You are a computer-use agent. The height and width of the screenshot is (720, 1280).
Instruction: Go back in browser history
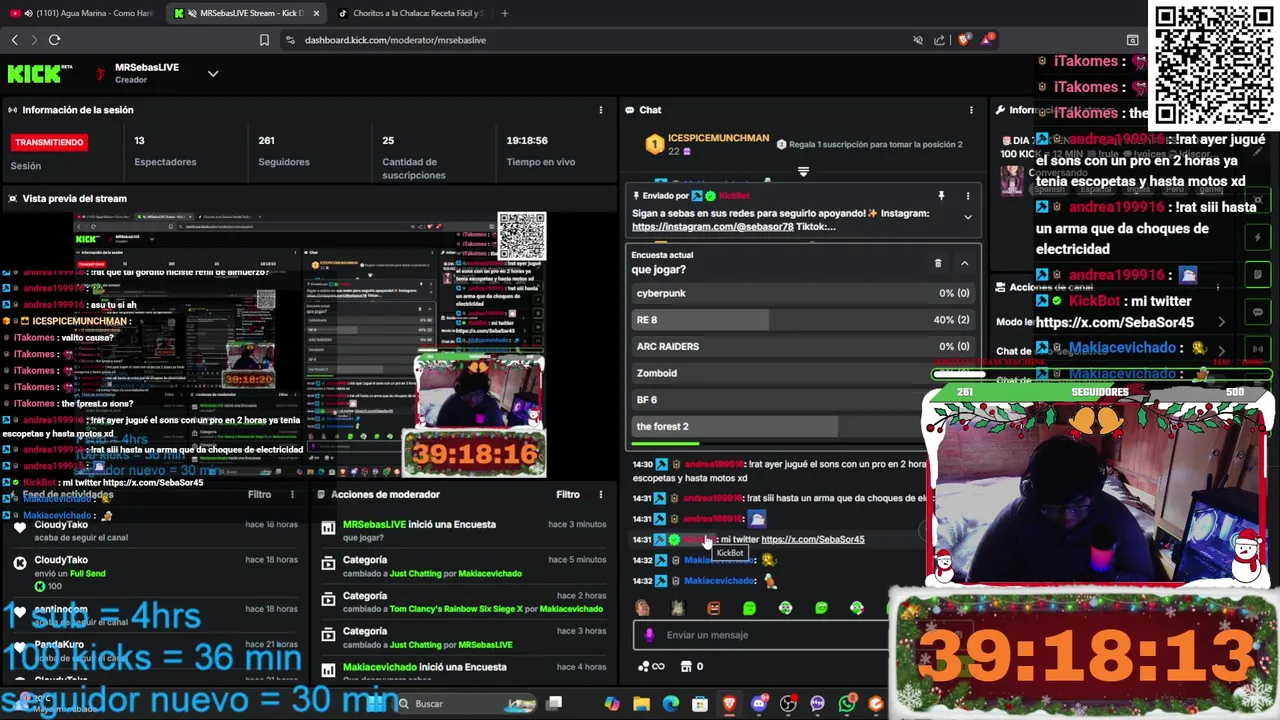[x=15, y=40]
